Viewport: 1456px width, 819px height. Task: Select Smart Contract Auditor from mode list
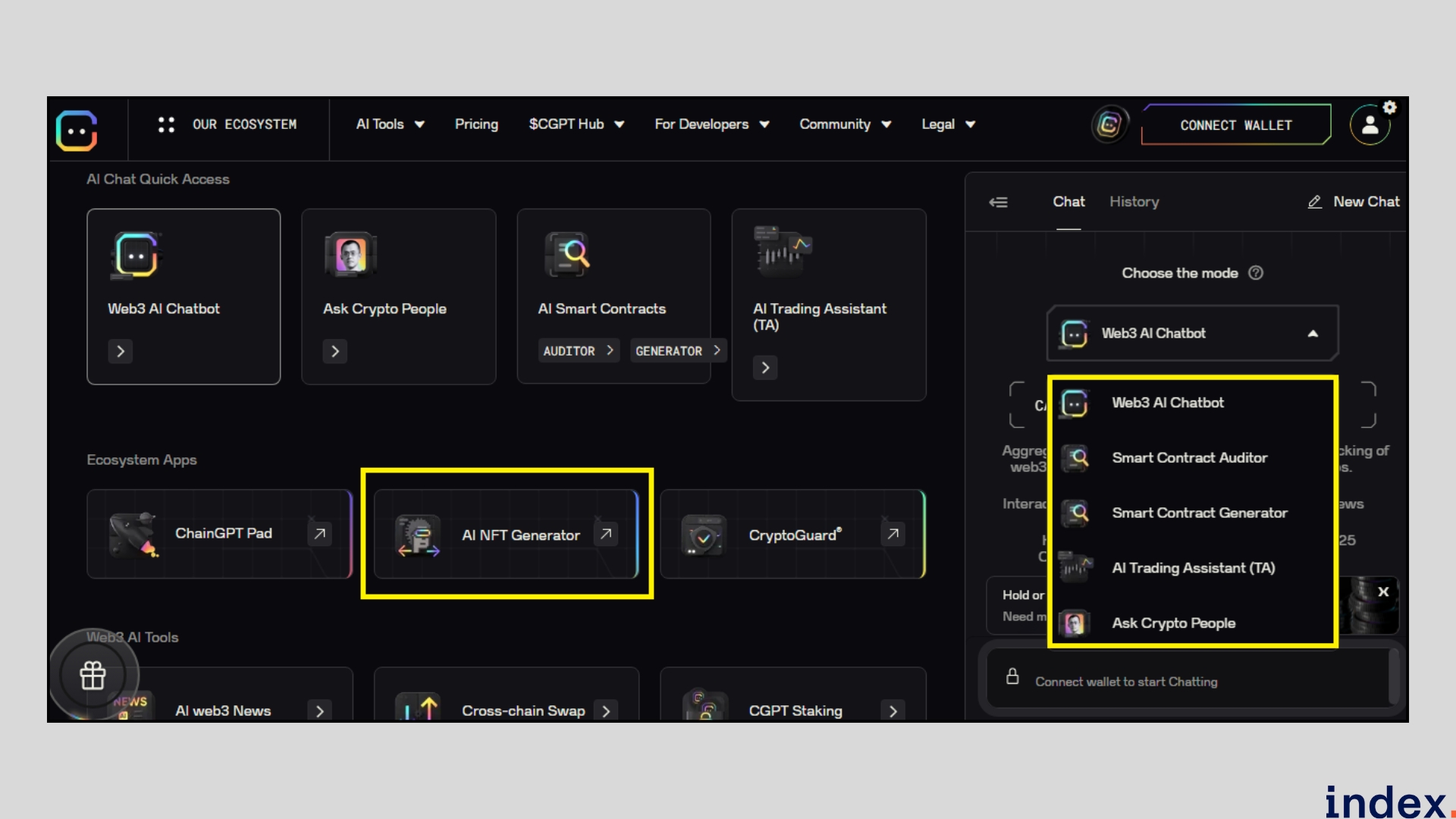(1189, 458)
